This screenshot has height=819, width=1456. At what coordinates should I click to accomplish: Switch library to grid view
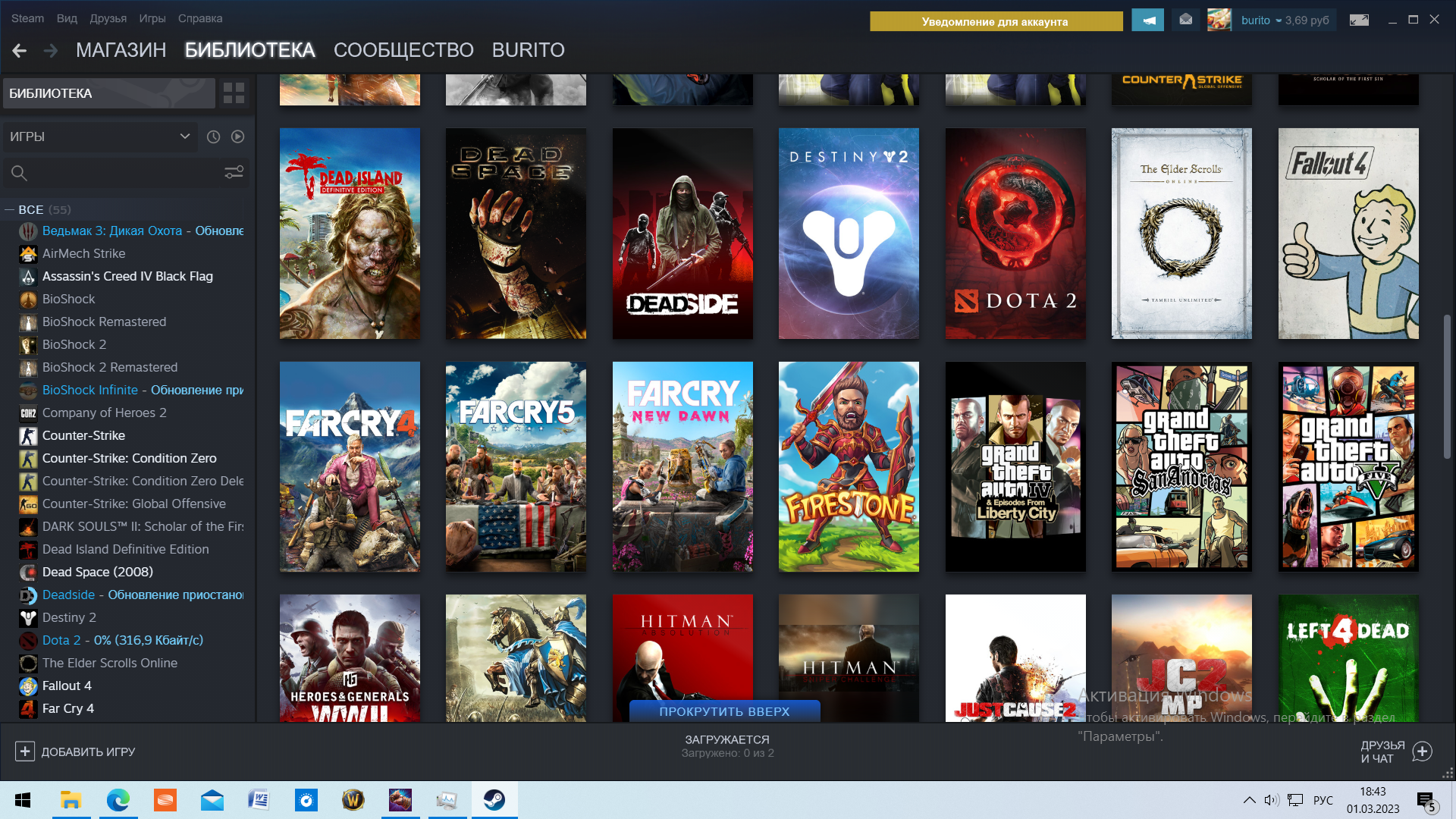point(234,93)
